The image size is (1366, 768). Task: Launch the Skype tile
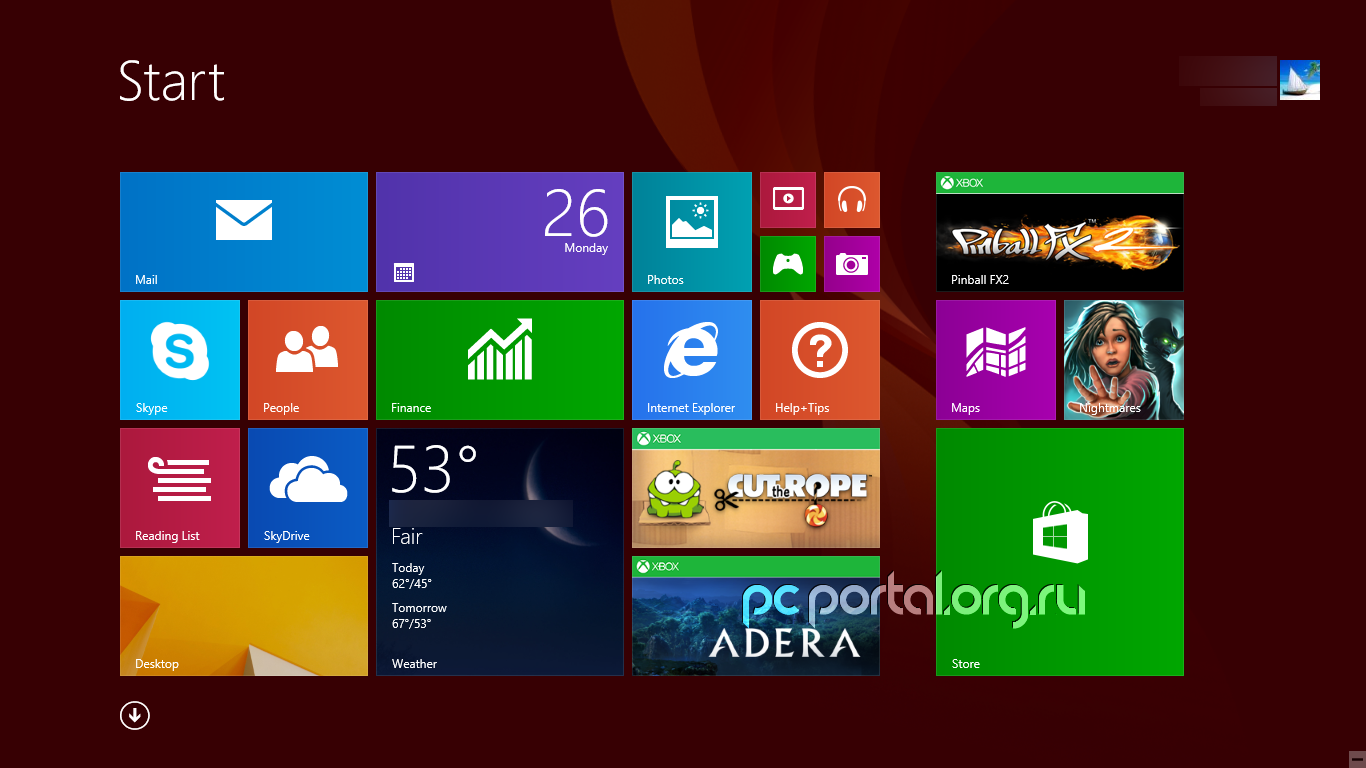point(180,360)
